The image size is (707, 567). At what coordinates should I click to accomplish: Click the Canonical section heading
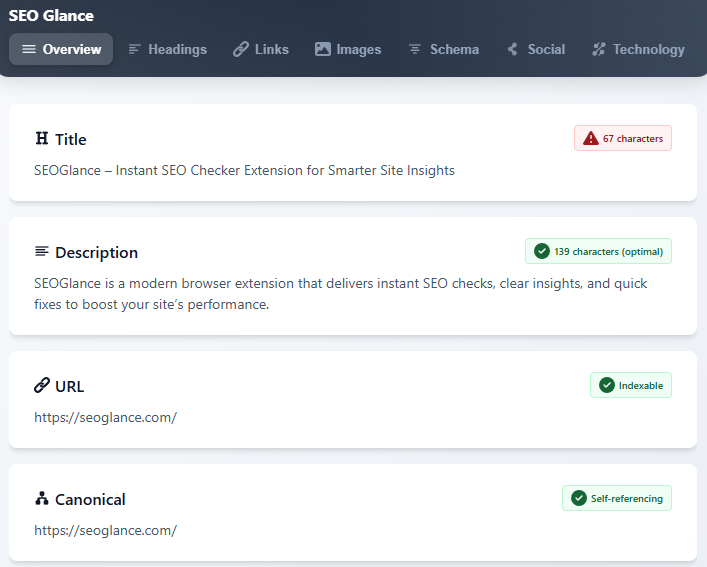[x=90, y=499]
